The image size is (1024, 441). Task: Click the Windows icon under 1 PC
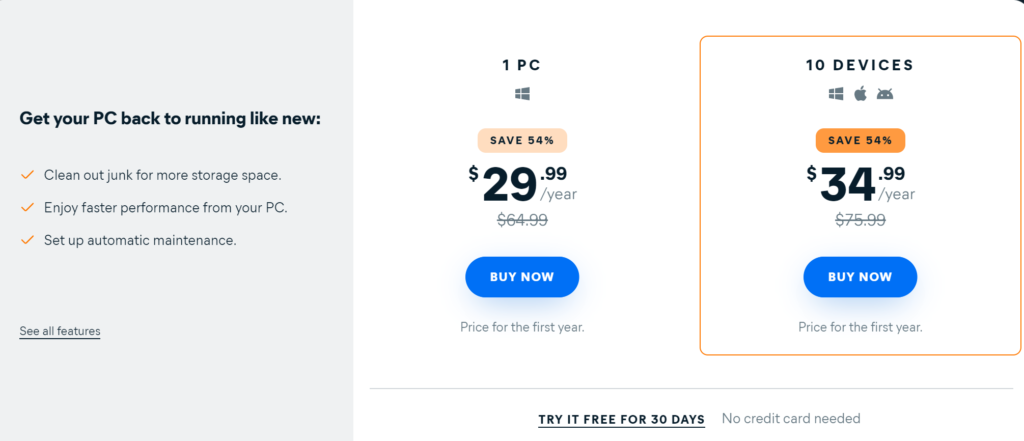tap(522, 94)
